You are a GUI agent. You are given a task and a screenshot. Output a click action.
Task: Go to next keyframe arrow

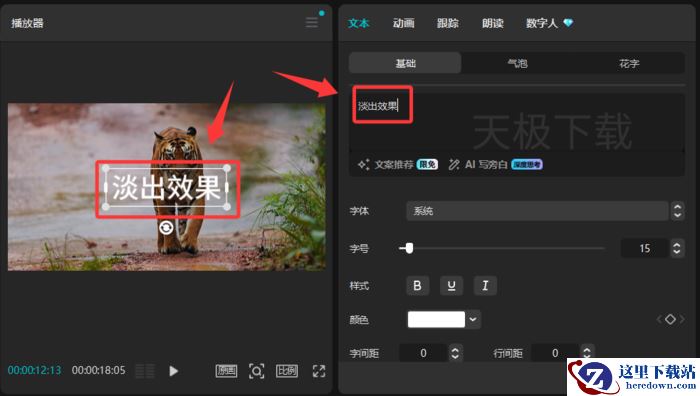click(x=682, y=319)
